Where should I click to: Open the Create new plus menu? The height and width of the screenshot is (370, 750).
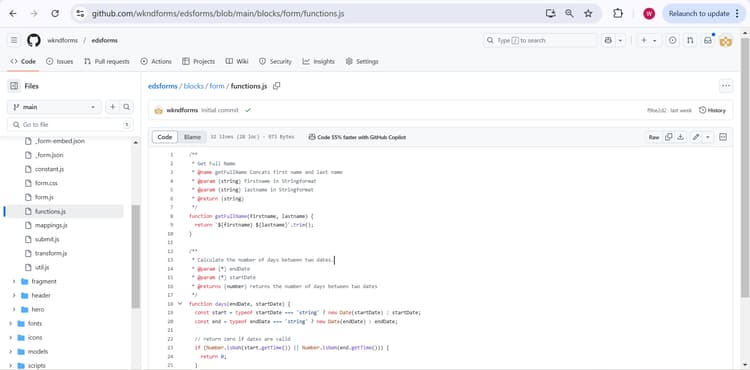click(649, 41)
